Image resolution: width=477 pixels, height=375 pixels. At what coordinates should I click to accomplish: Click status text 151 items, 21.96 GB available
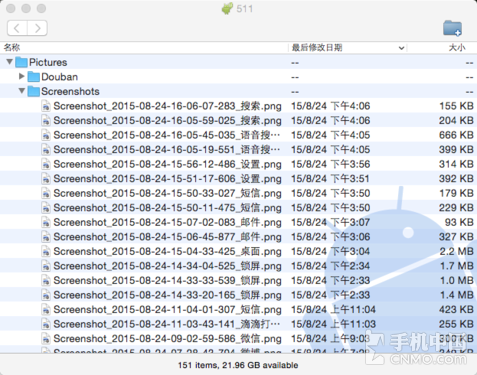[x=238, y=365]
